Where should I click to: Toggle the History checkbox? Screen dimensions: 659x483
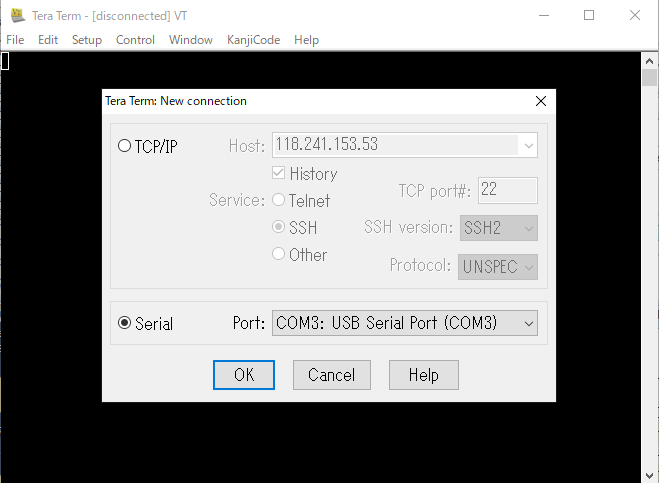tap(278, 173)
